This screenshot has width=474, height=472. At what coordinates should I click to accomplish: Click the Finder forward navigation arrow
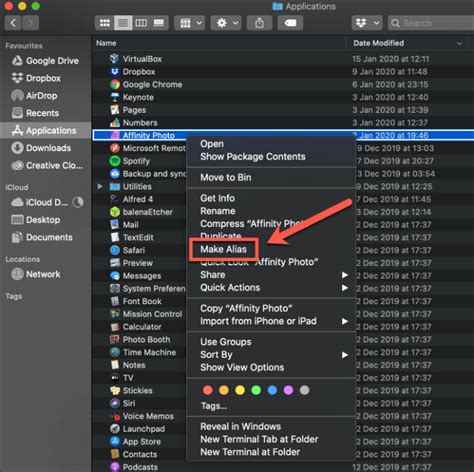(x=30, y=23)
